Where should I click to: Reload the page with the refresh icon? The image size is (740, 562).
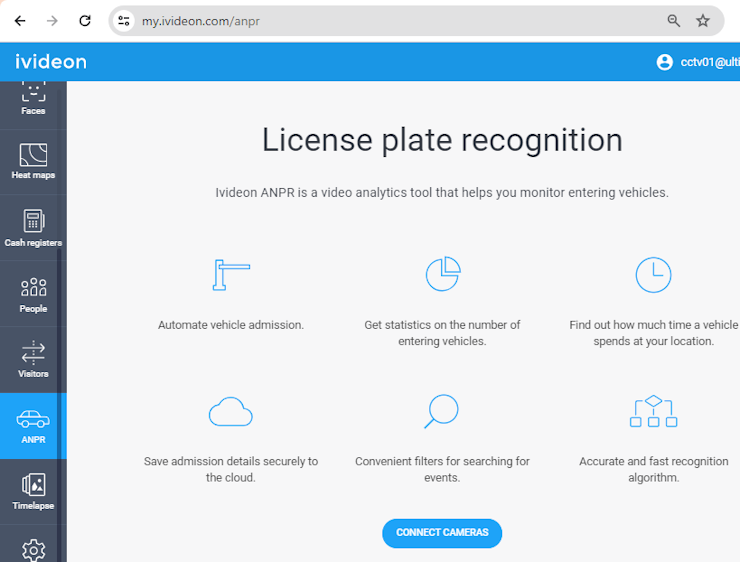85,21
